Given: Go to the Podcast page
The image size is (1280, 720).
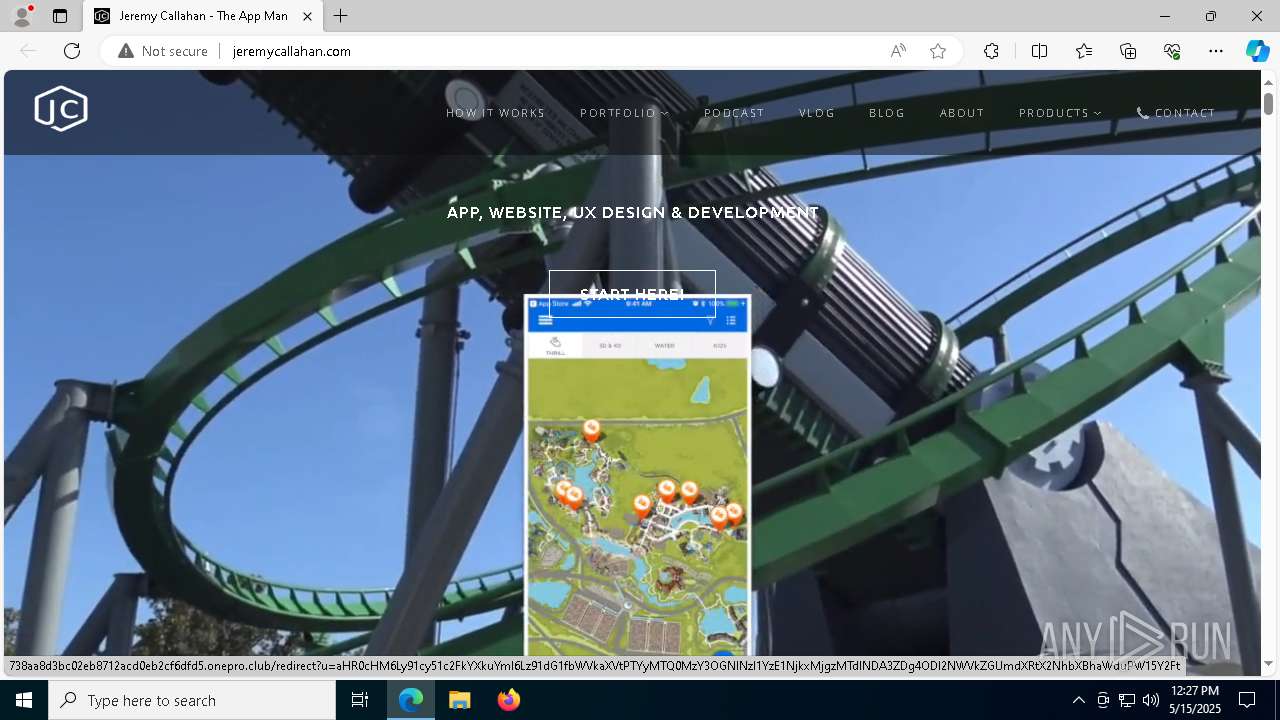Looking at the screenshot, I should (734, 113).
